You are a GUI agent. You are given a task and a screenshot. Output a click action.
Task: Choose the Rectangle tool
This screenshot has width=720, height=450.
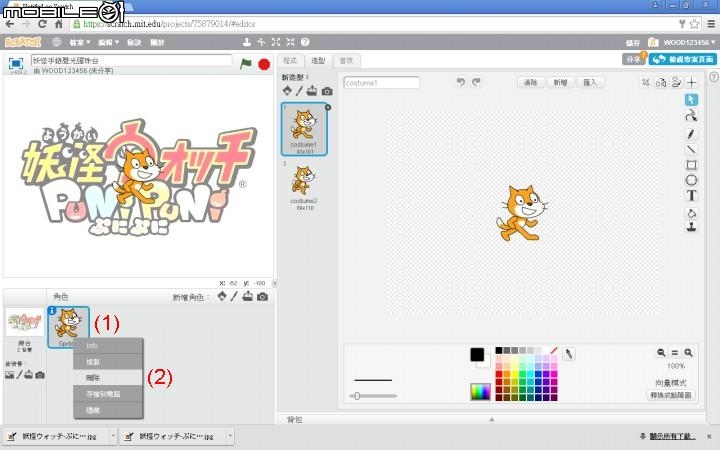[691, 165]
